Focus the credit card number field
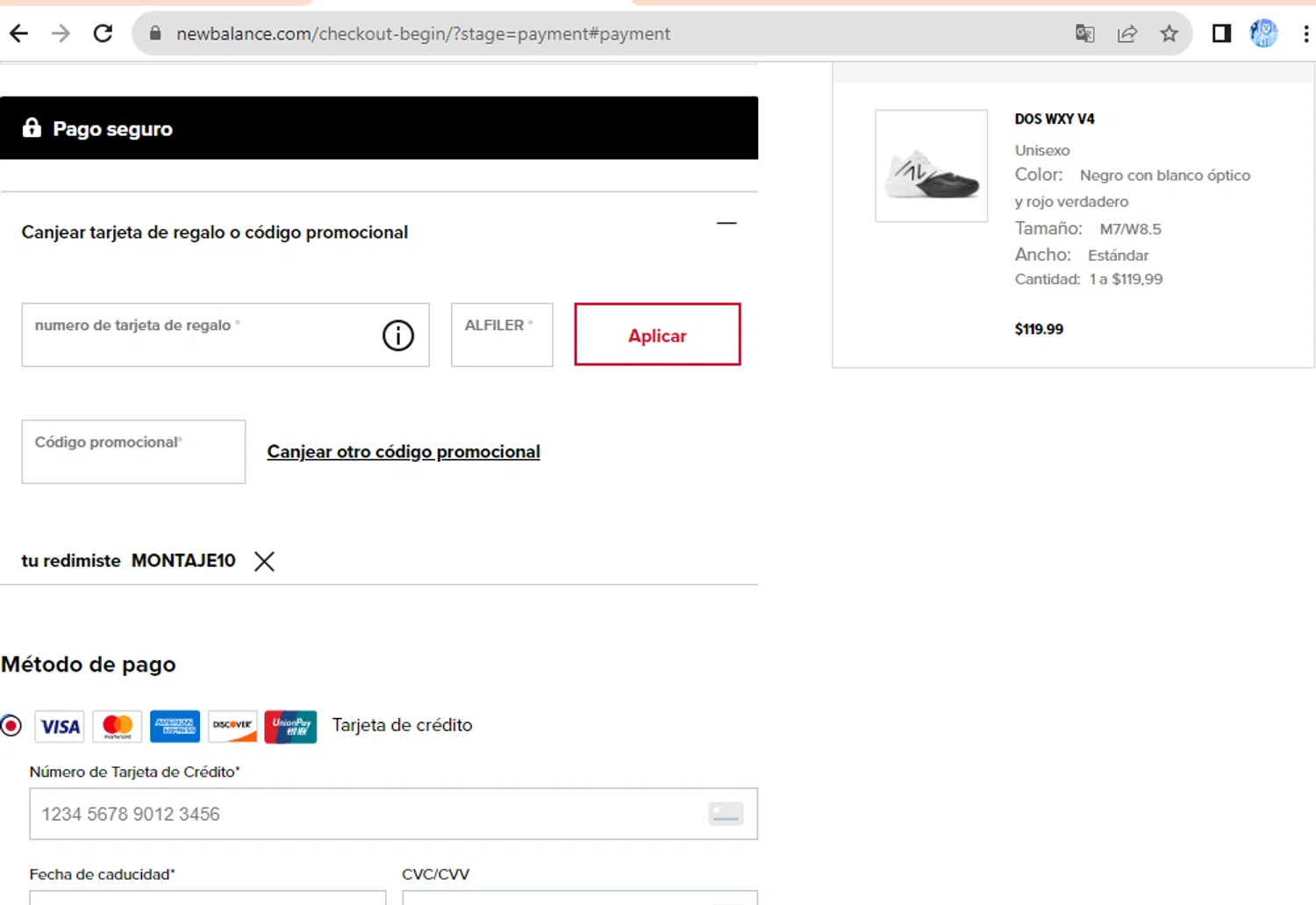1316x905 pixels. click(x=393, y=814)
